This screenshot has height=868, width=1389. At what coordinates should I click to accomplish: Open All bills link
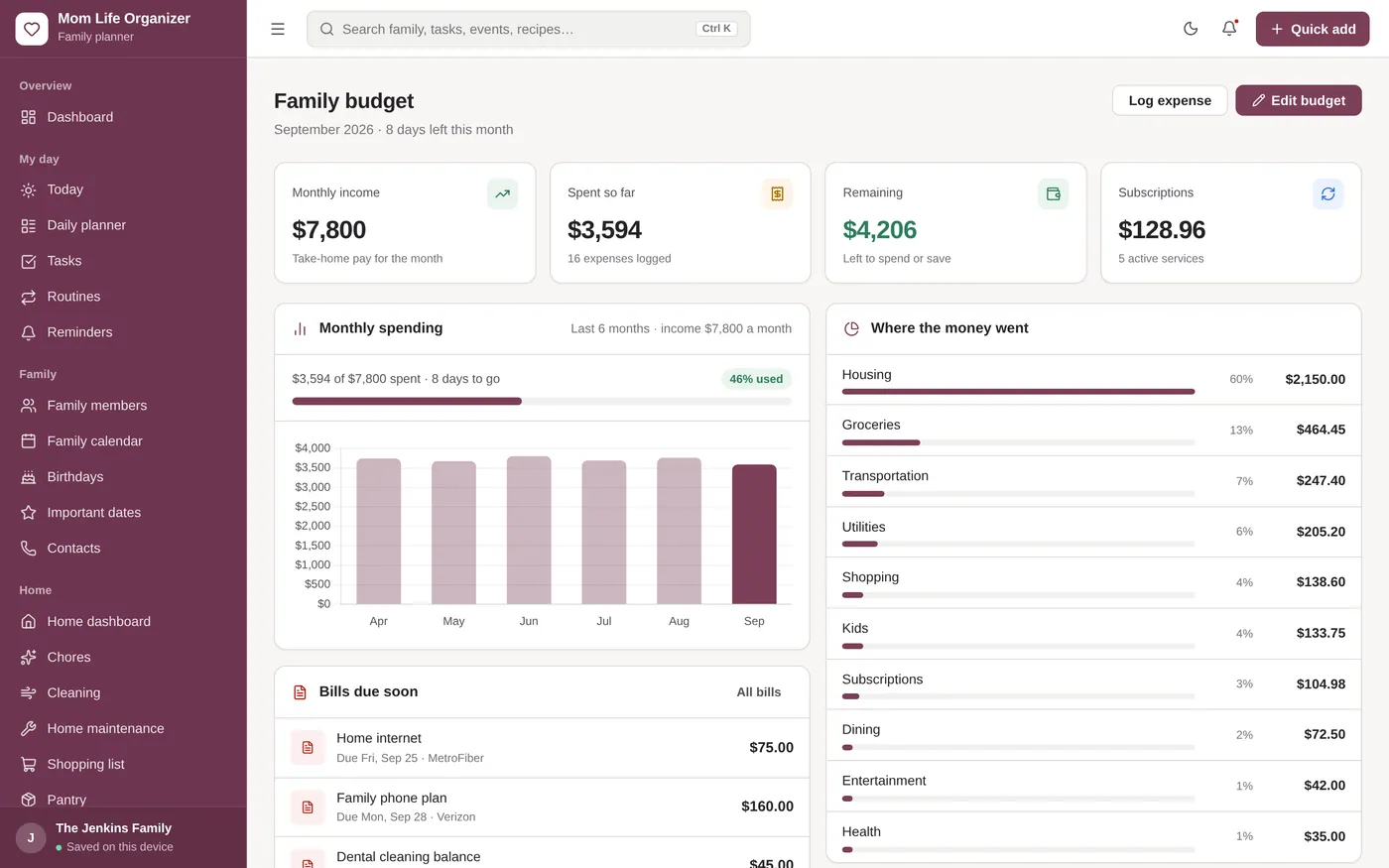pos(759,691)
